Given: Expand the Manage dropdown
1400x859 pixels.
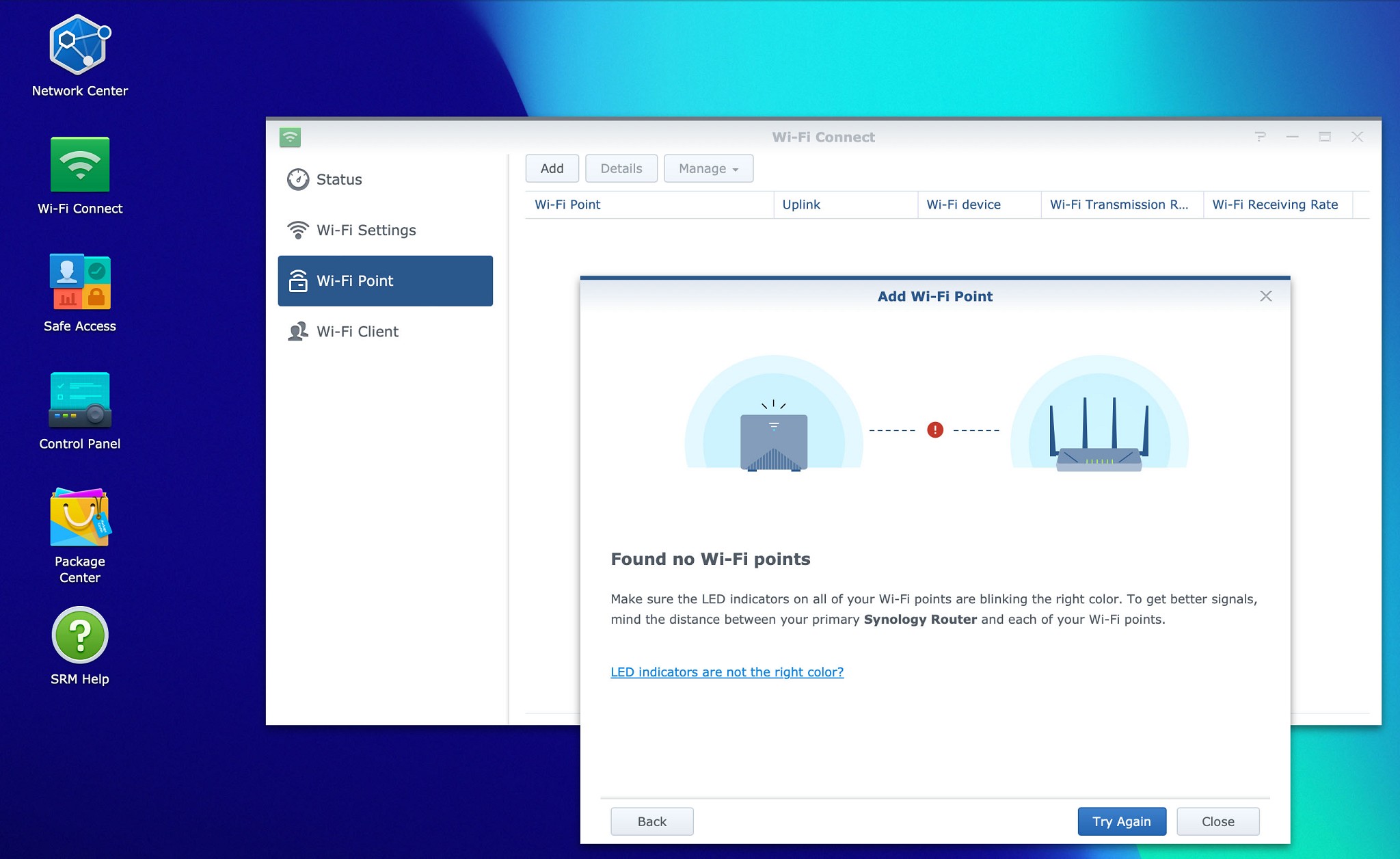Looking at the screenshot, I should coord(708,169).
